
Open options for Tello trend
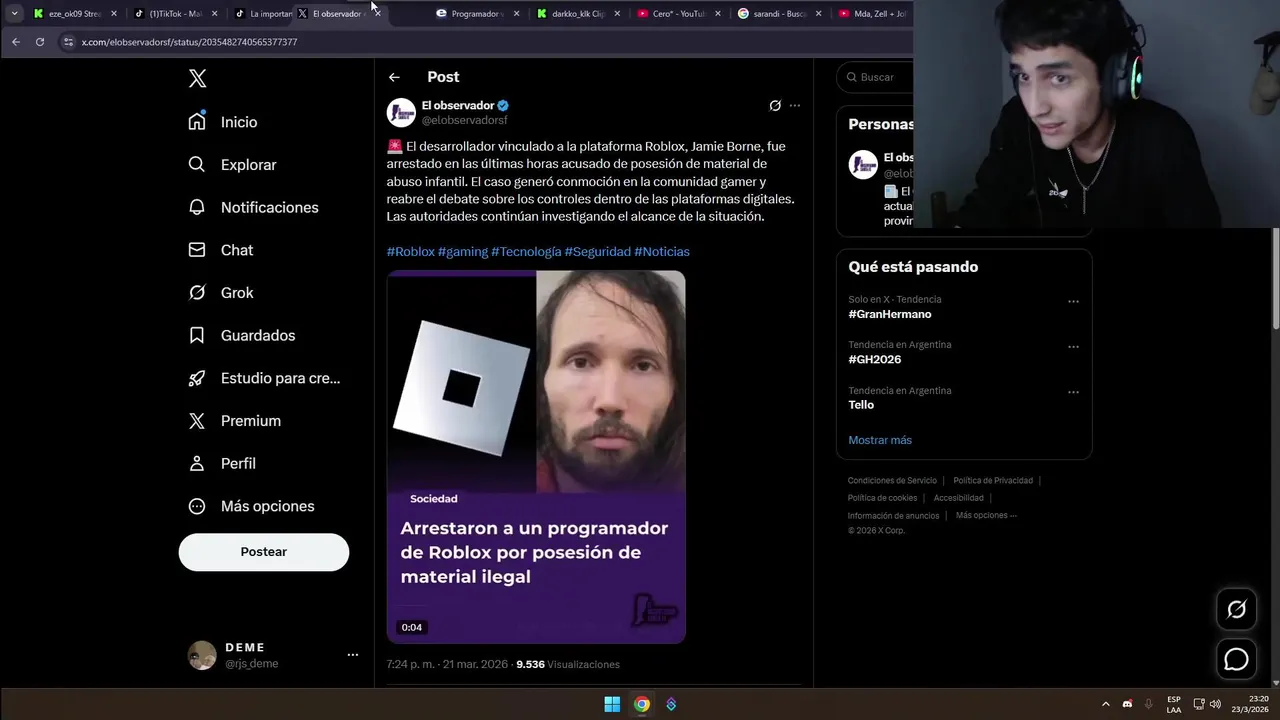(x=1073, y=392)
